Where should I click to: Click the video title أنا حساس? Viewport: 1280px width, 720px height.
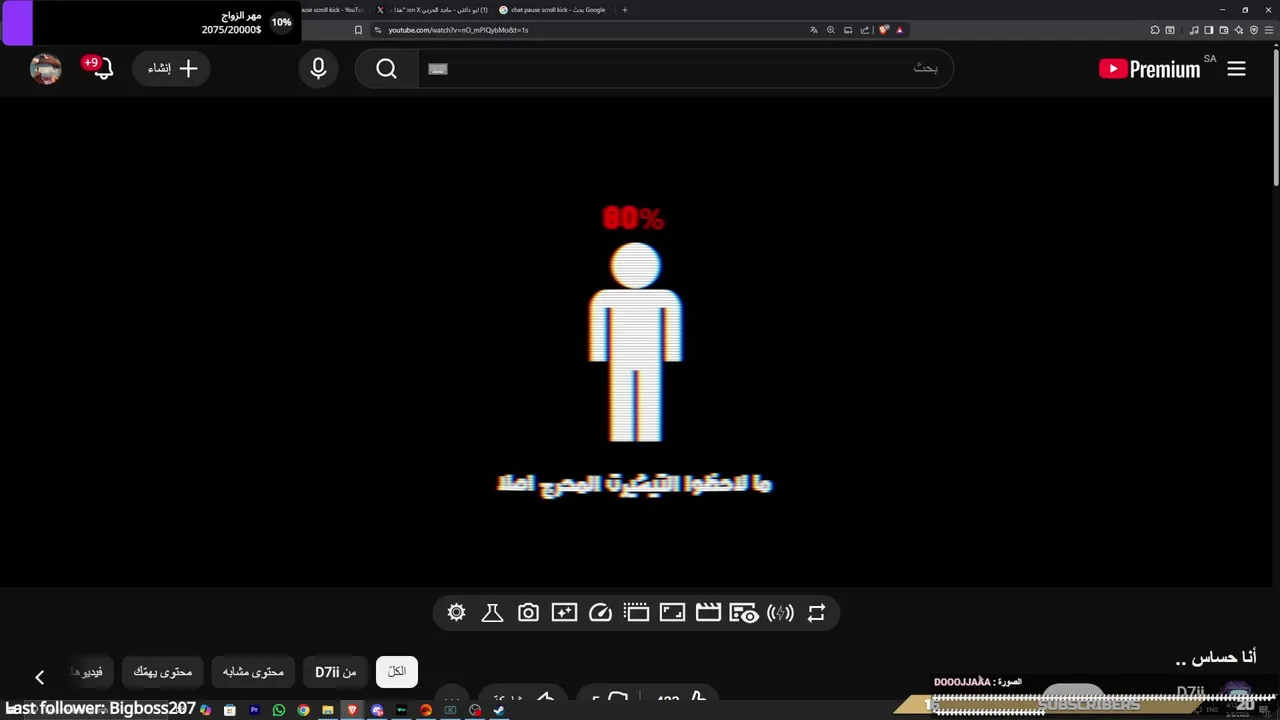pos(1216,657)
